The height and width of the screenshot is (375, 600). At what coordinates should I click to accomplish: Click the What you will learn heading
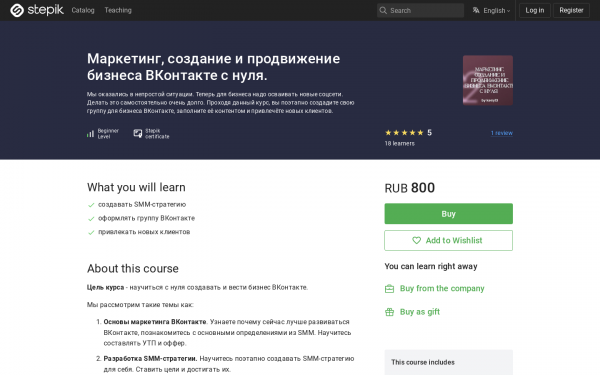pyautogui.click(x=136, y=188)
